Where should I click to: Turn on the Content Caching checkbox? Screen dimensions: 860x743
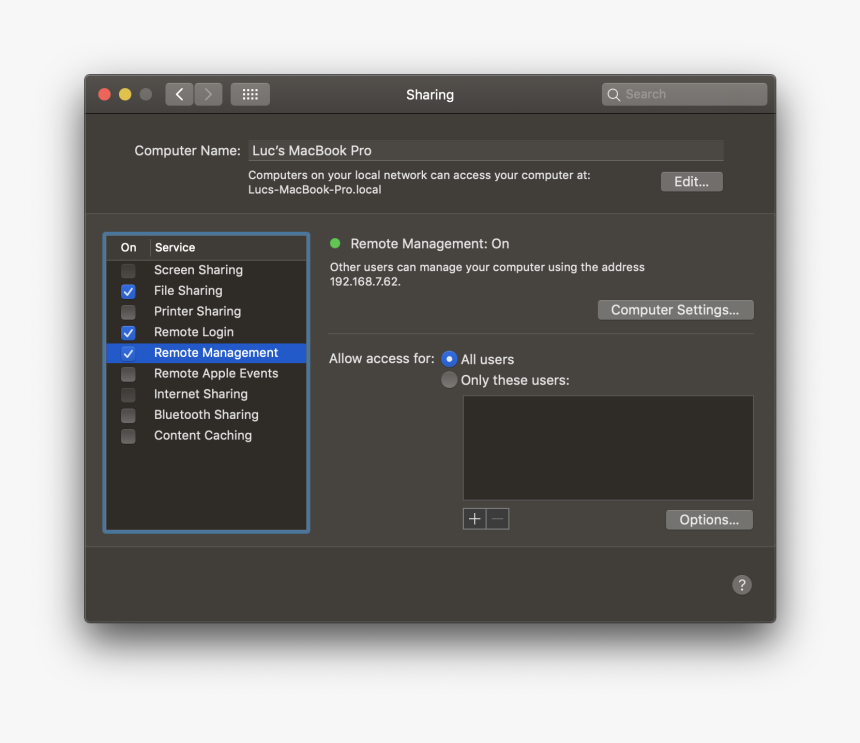[128, 436]
